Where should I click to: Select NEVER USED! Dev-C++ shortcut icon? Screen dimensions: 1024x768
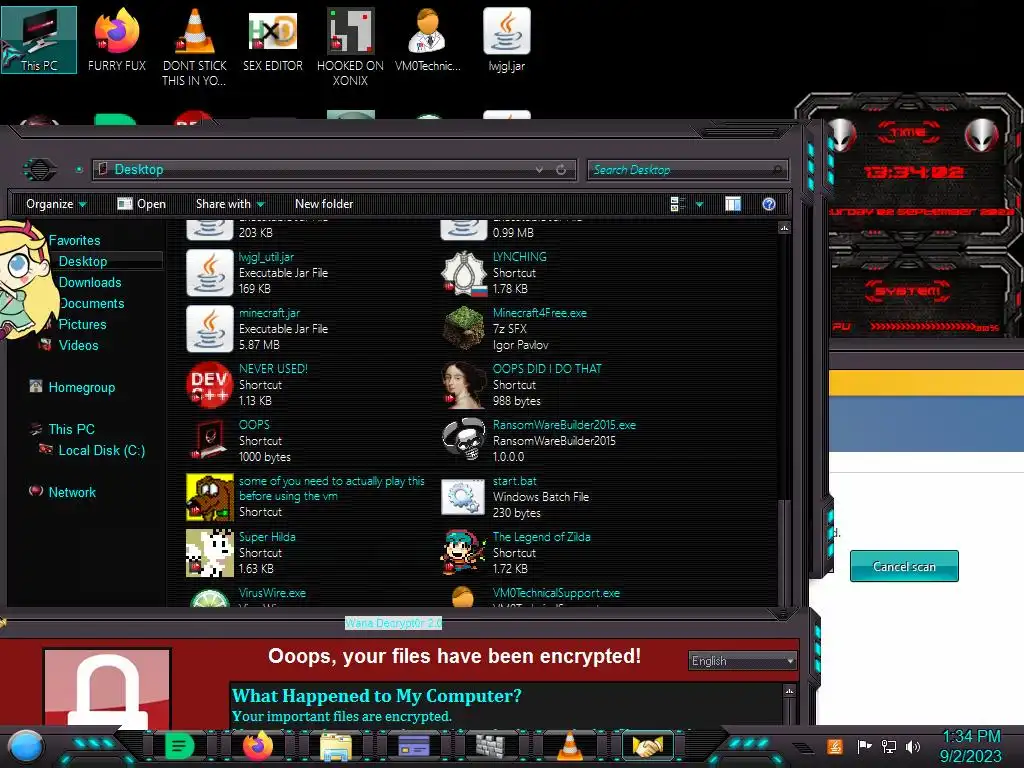[210, 385]
